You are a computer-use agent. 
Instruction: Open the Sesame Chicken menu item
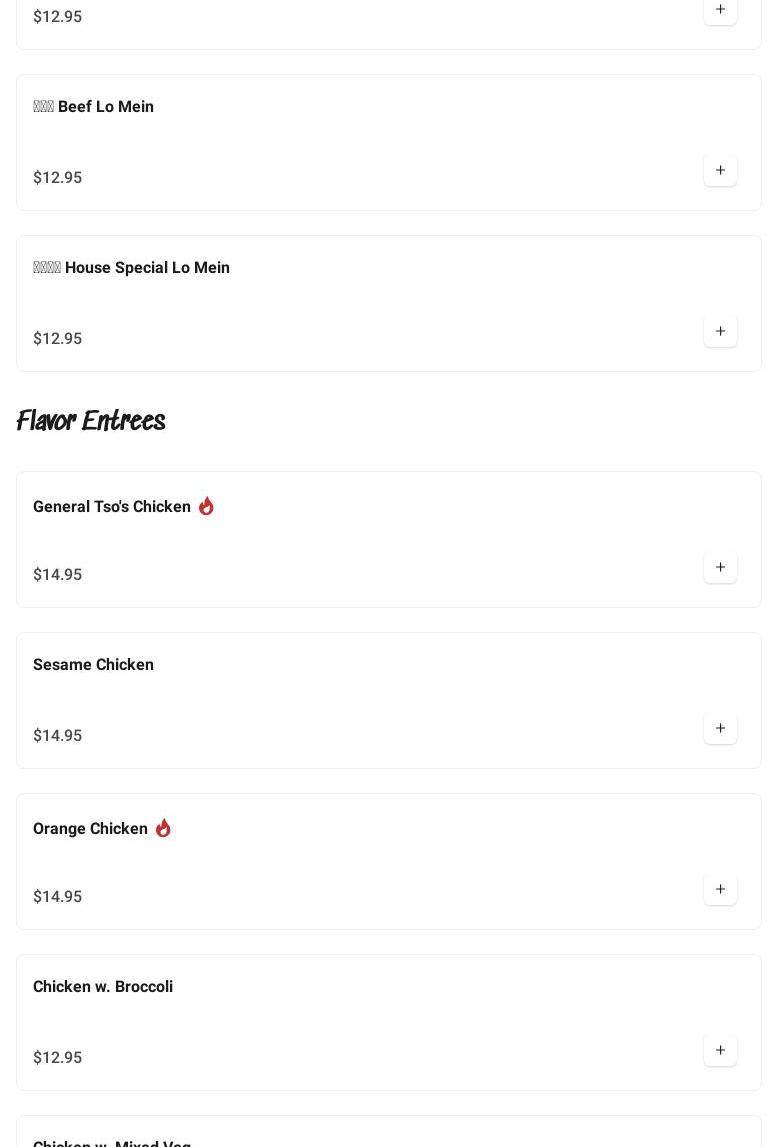[93, 665]
